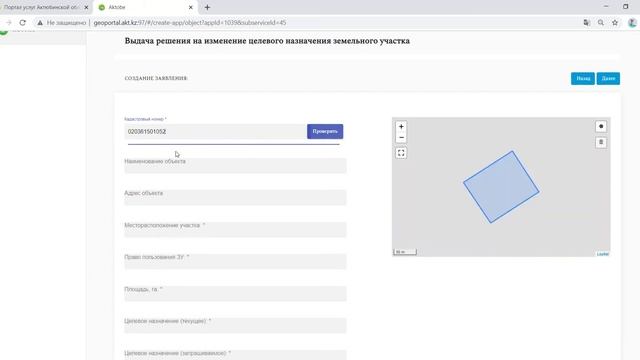640x360 pixels.
Task: Focus the Целевое назначение (запрашиваемое) field
Action: coord(235,354)
